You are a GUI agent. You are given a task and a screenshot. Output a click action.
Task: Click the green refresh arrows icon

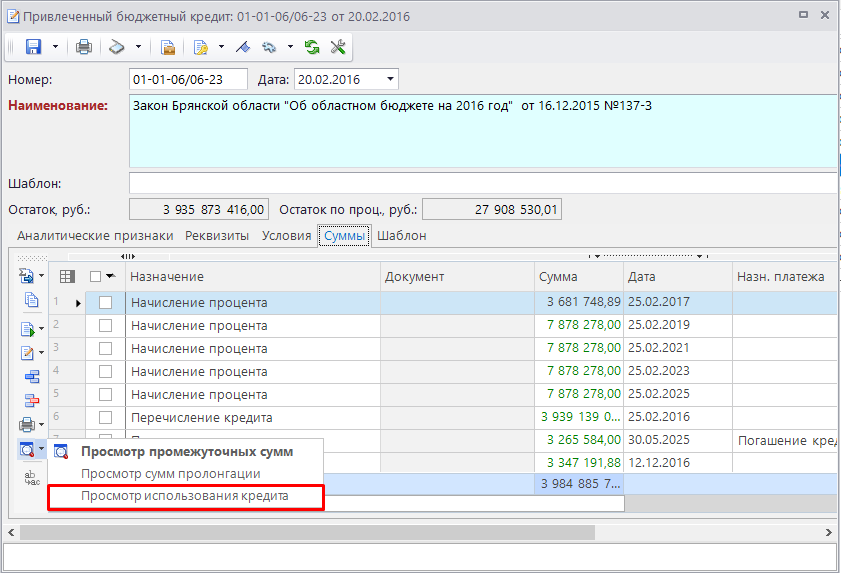(x=312, y=47)
